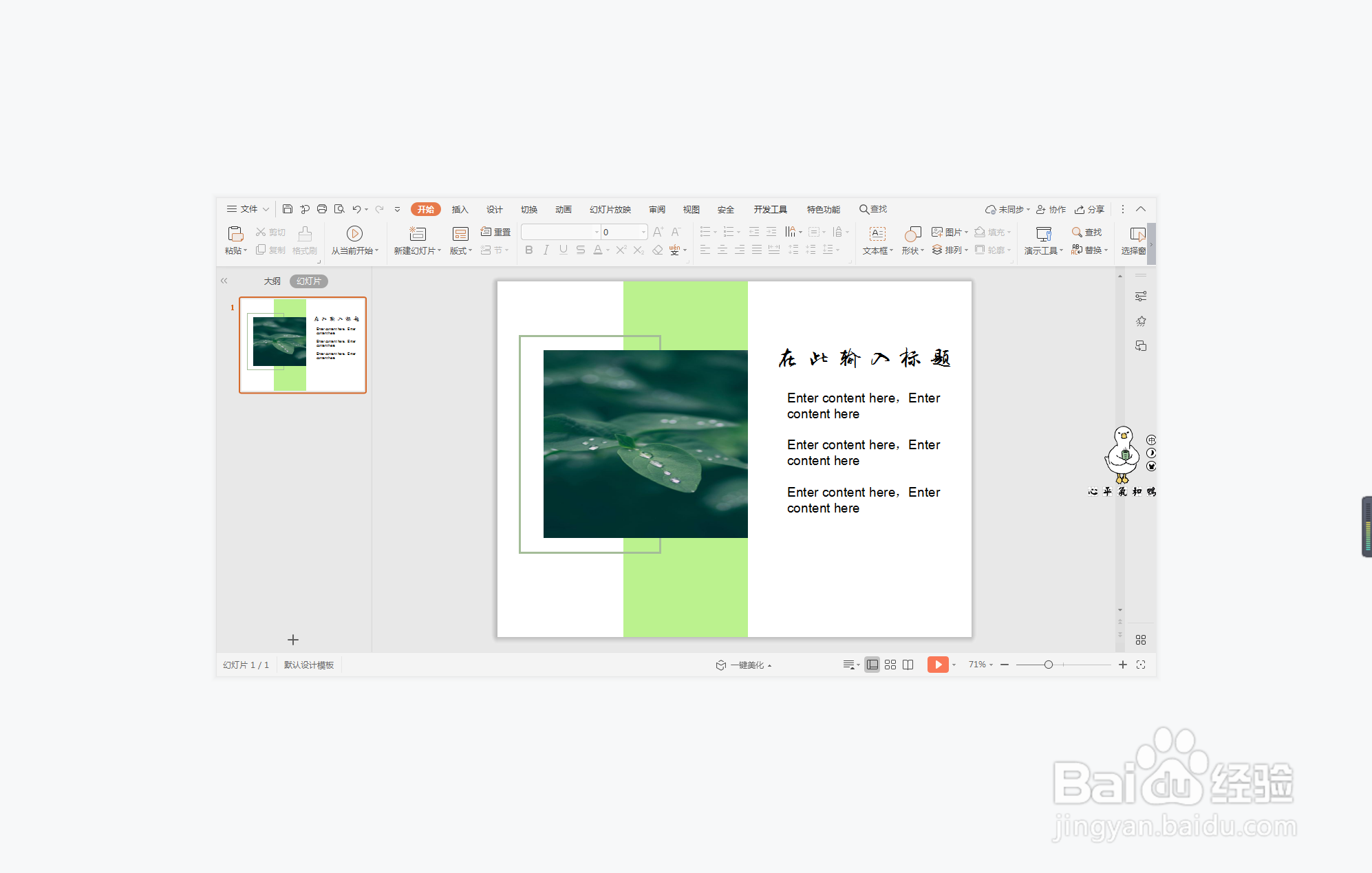Click the Redo arrow icon
Screen dimensions: 1372x873
379,209
